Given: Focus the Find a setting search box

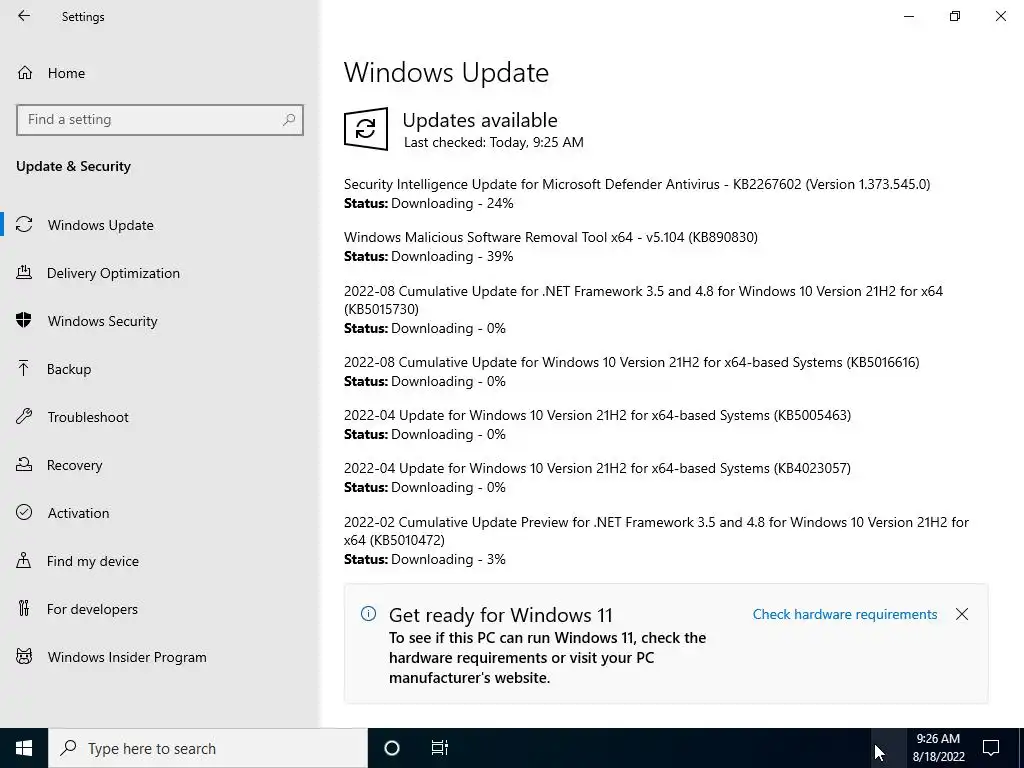Looking at the screenshot, I should coord(159,120).
